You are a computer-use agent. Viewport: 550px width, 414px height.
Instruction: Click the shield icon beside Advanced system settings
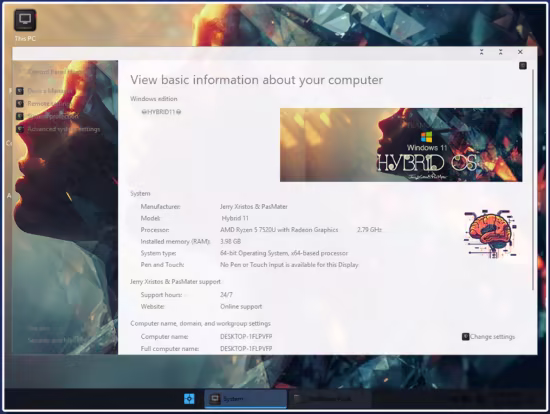[x=20, y=129]
